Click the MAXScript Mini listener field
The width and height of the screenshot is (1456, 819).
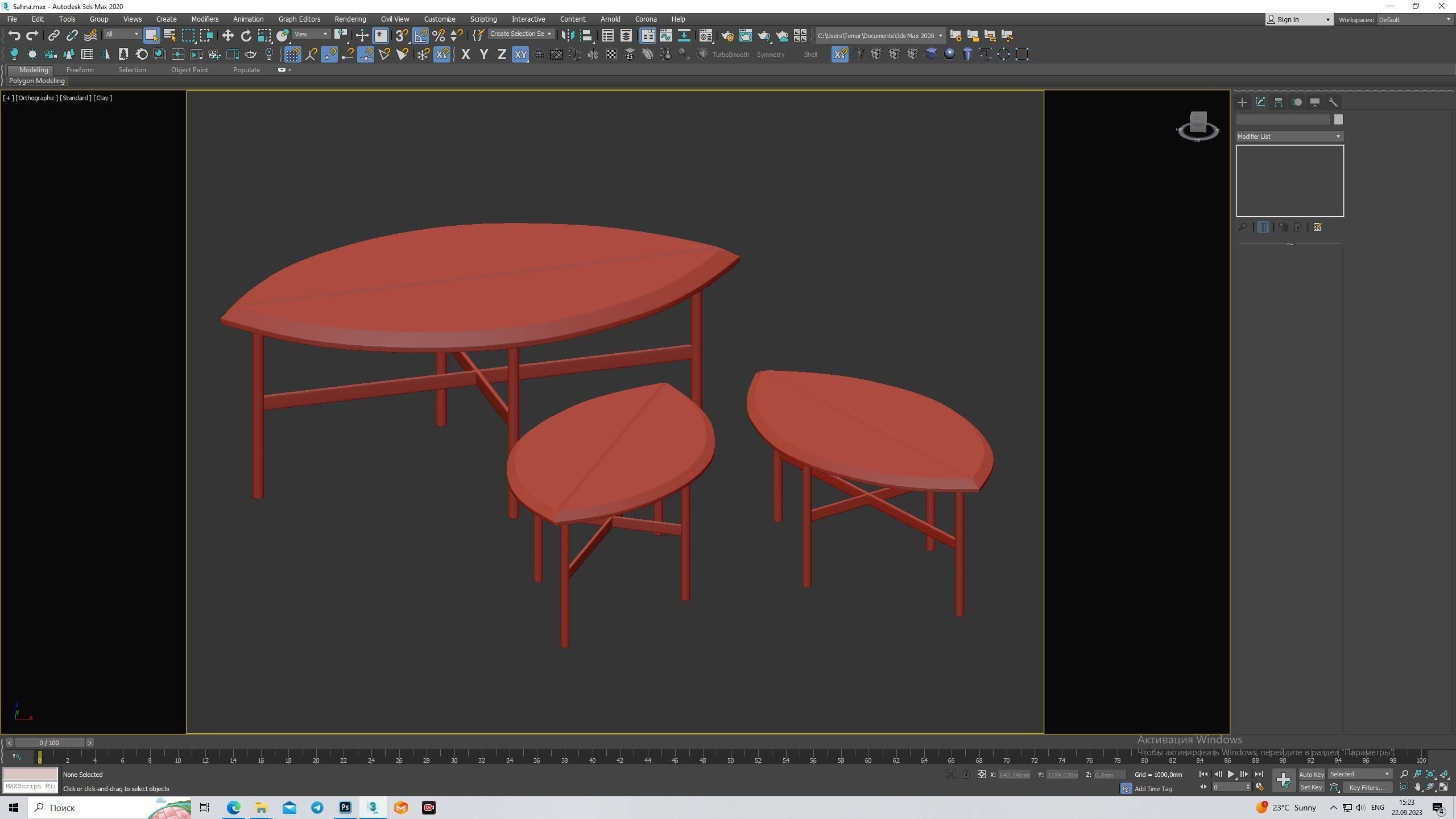click(x=30, y=787)
